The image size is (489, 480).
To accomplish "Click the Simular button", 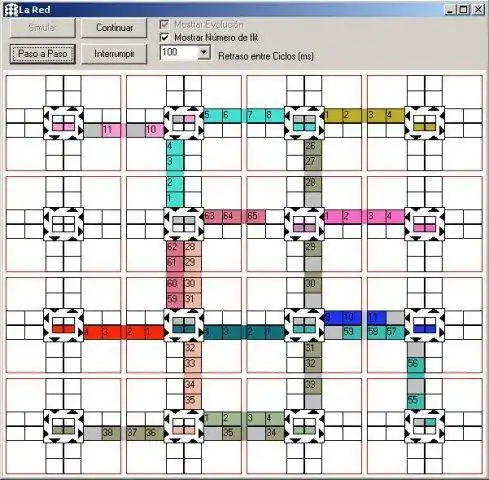I will 42,28.
